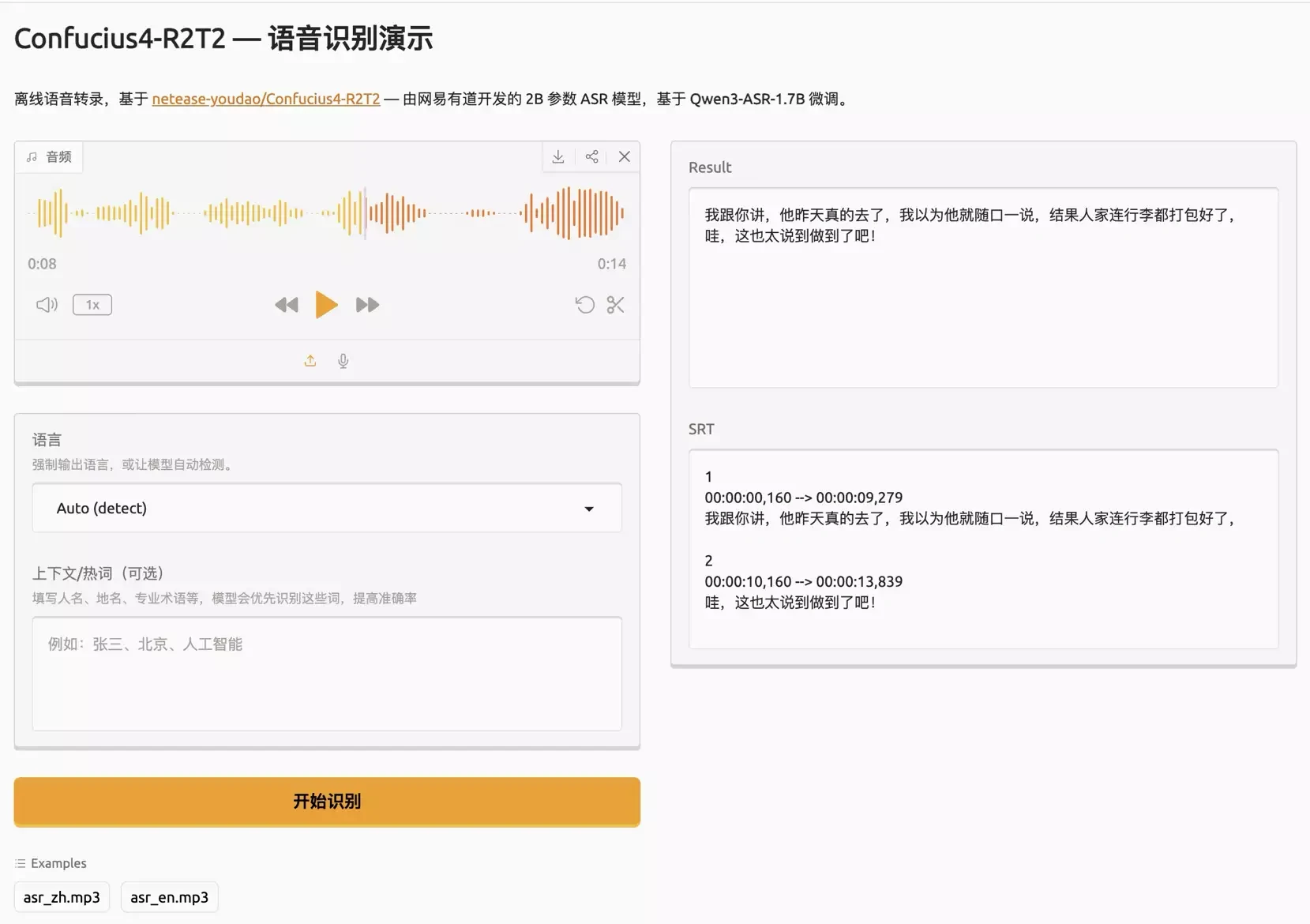
Task: Download the audio file
Action: point(558,156)
